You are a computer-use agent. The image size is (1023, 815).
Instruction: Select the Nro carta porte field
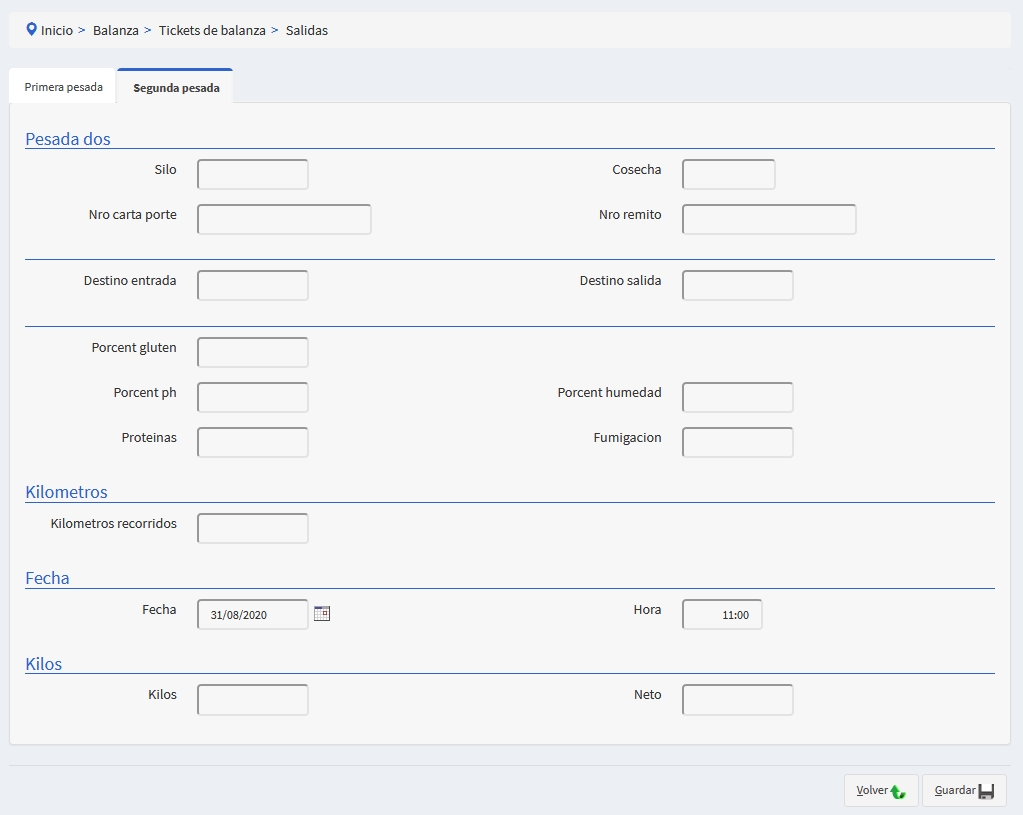(284, 220)
